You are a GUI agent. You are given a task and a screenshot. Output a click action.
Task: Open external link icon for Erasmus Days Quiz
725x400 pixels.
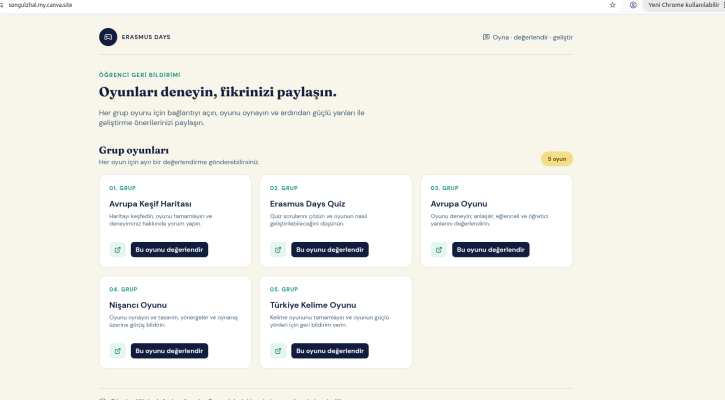278,250
